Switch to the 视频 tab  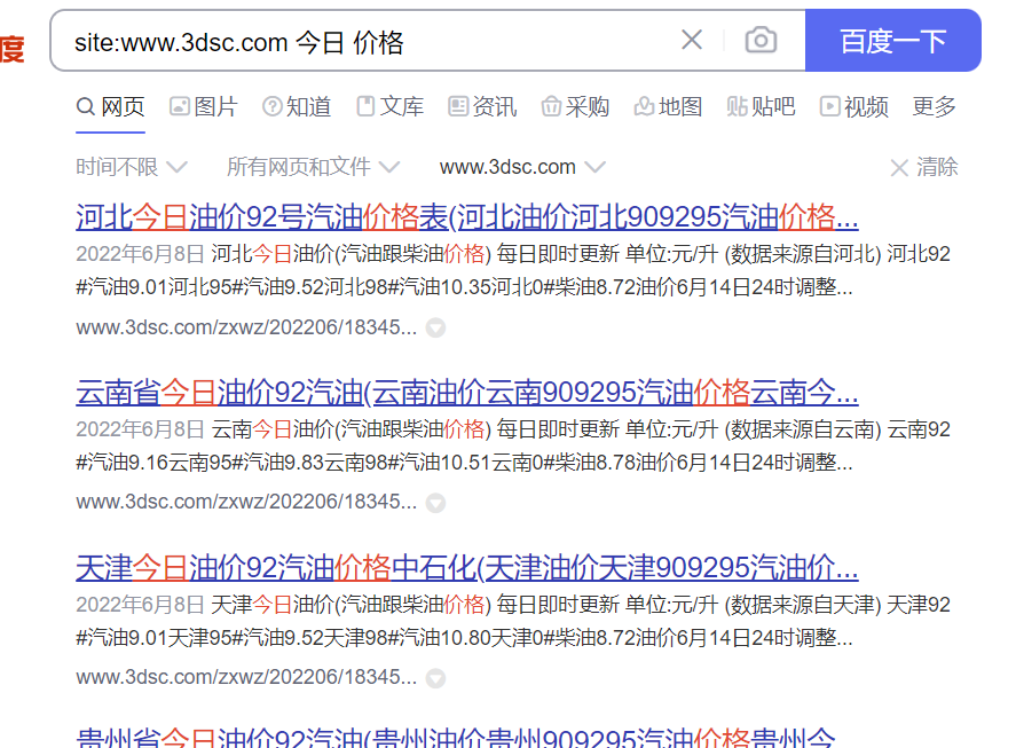[x=854, y=106]
